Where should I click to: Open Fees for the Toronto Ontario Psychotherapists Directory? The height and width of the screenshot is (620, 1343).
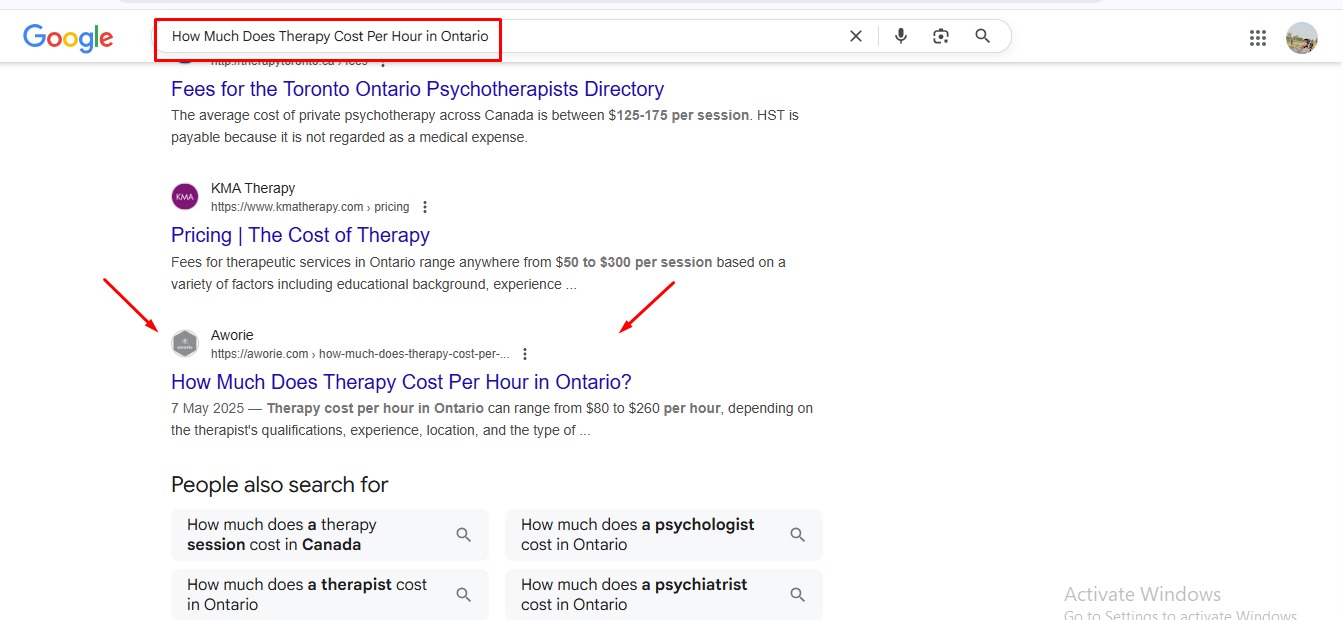click(x=417, y=89)
